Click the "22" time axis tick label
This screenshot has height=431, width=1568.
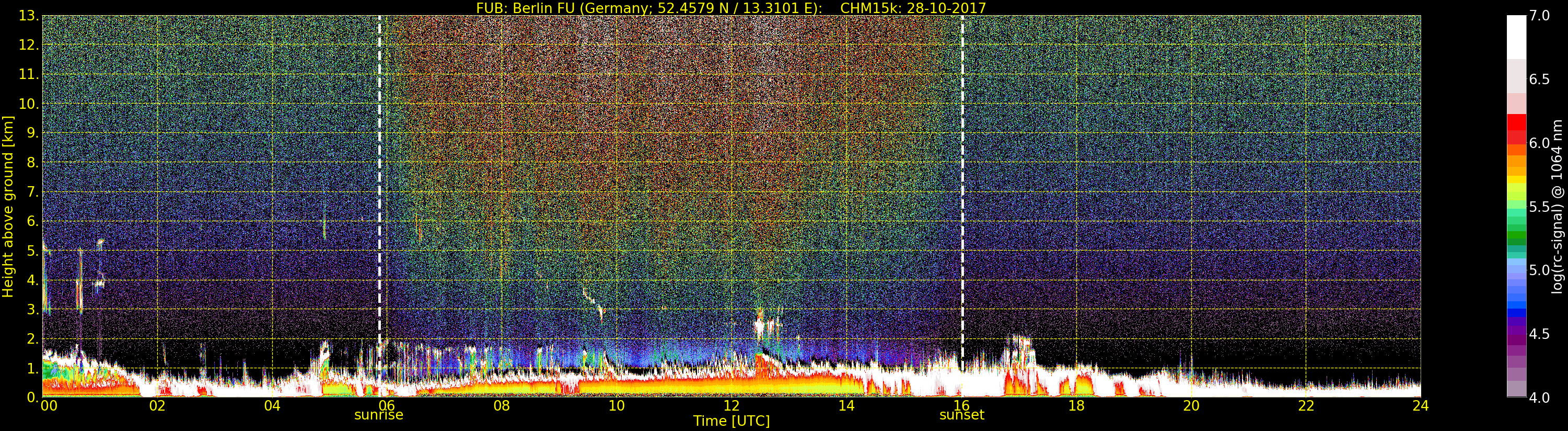click(x=1306, y=406)
